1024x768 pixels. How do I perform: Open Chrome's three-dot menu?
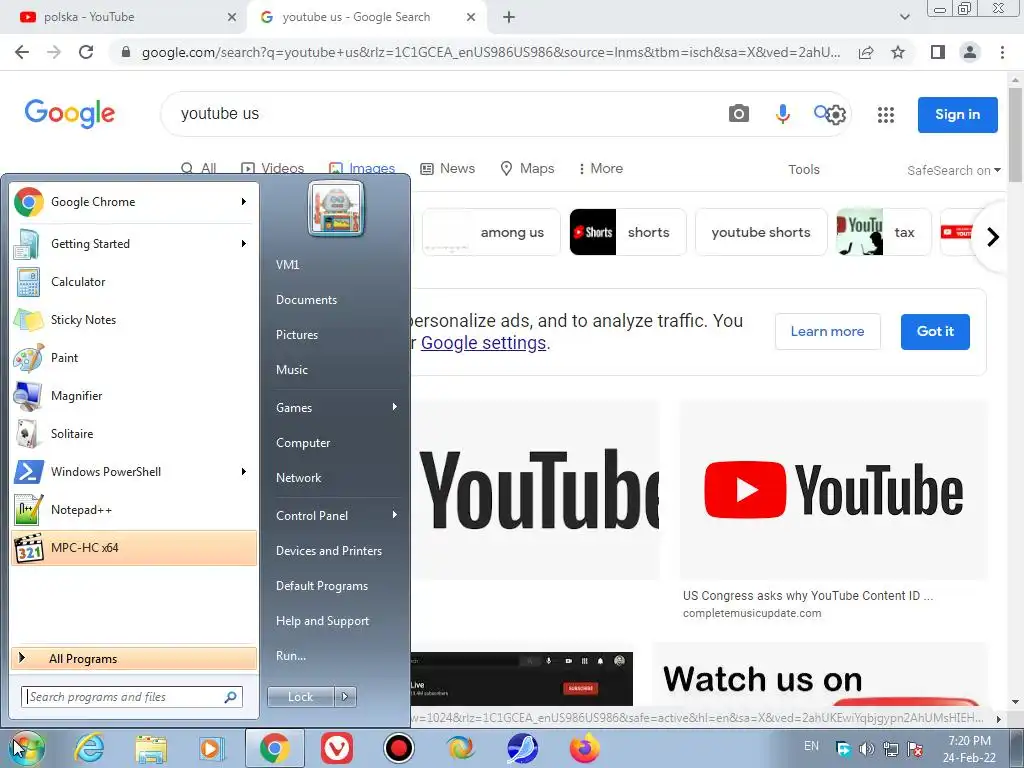click(x=1002, y=52)
